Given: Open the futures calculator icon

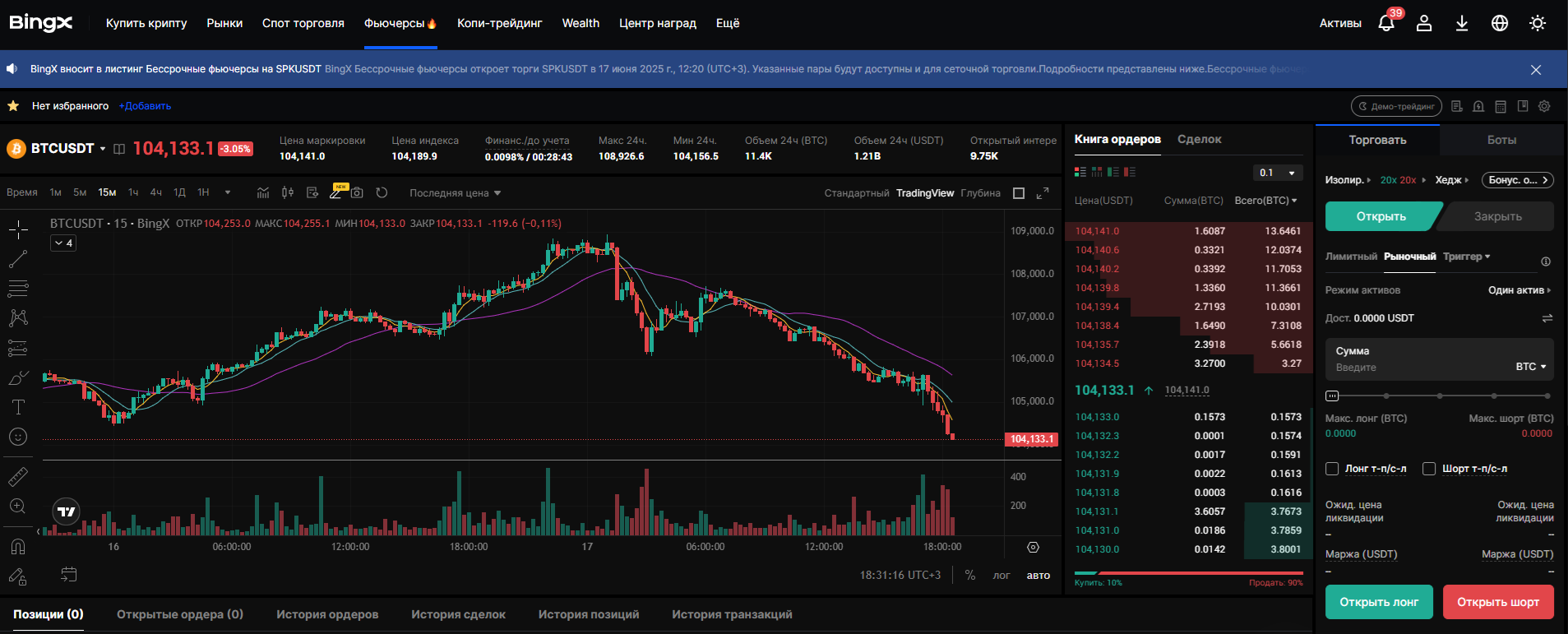Looking at the screenshot, I should tap(1501, 106).
